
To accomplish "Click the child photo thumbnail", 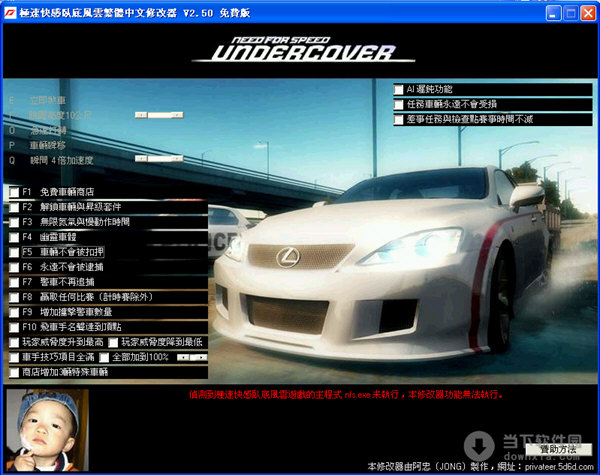I will pyautogui.click(x=47, y=430).
